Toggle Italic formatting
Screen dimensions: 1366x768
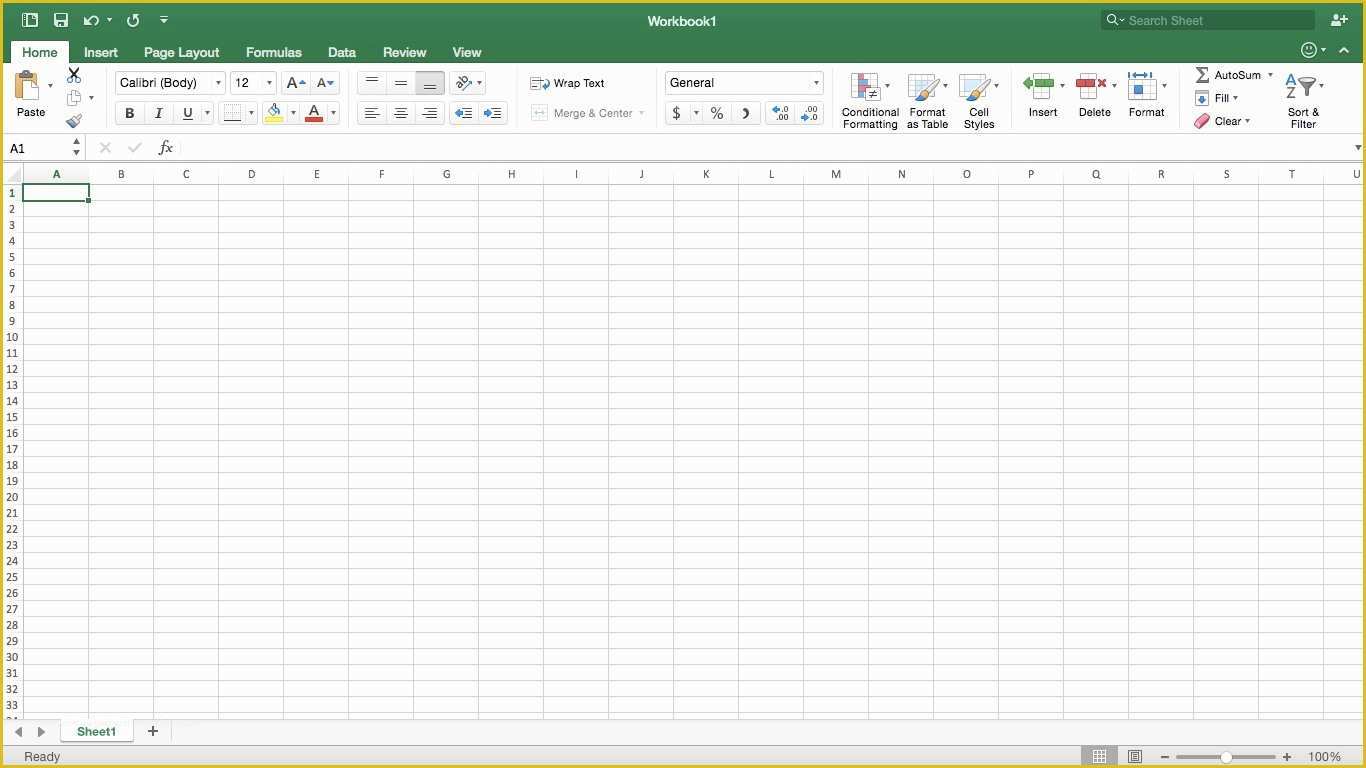click(x=158, y=113)
